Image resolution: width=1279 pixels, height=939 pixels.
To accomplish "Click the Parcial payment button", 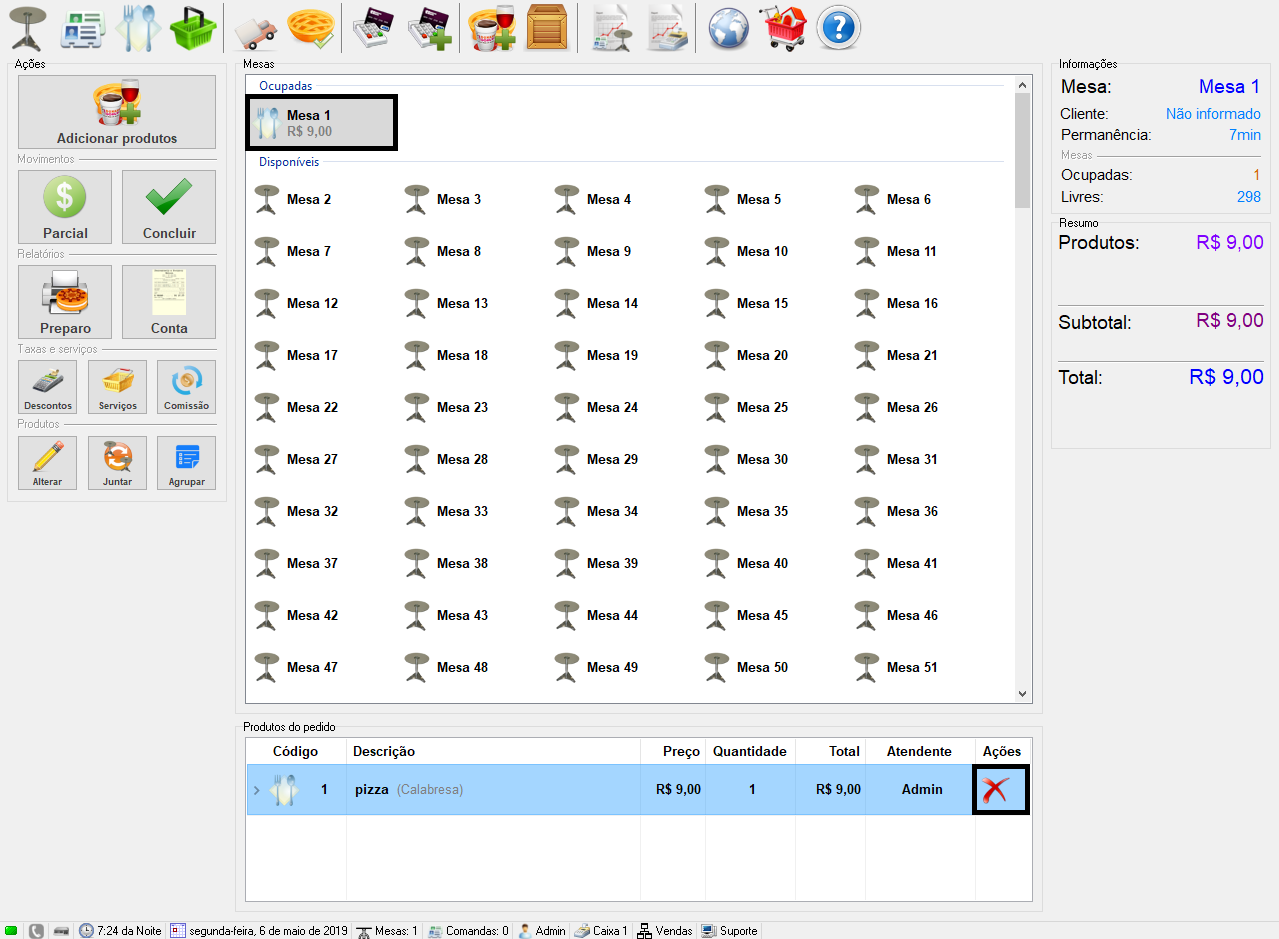I will pos(65,207).
